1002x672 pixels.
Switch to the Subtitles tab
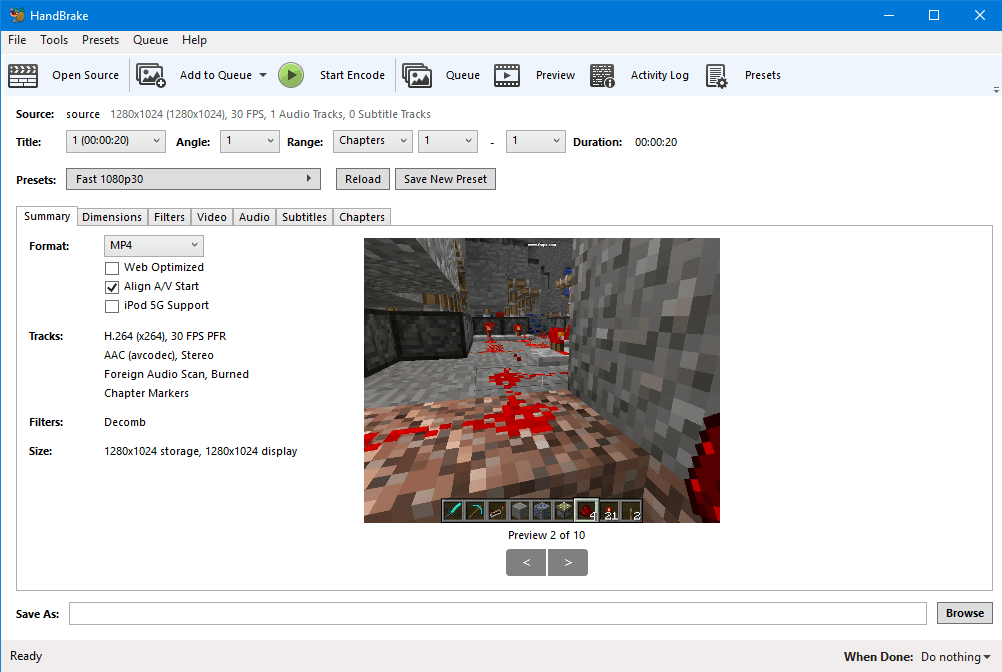coord(304,217)
